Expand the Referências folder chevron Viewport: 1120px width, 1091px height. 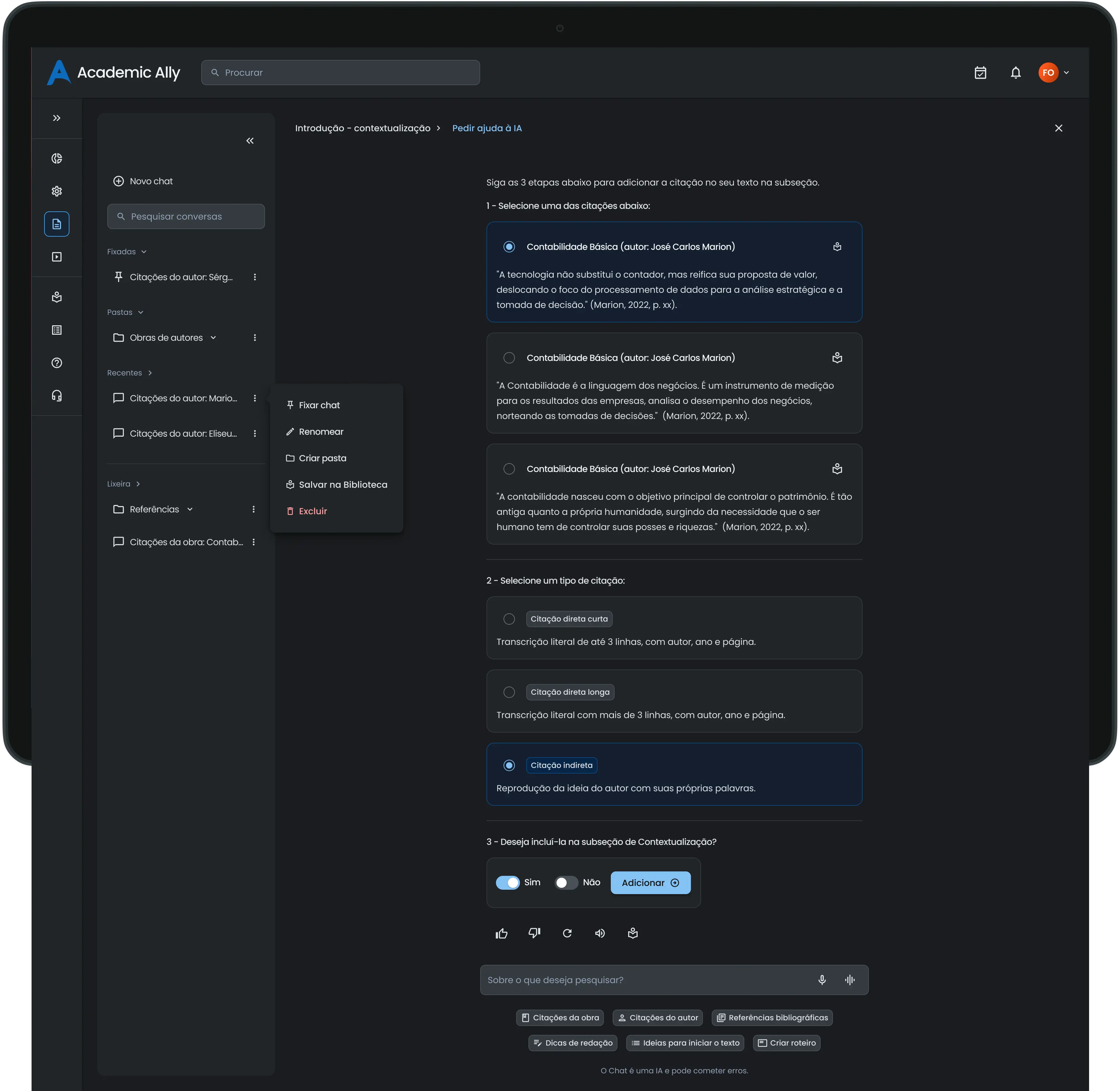pos(190,510)
